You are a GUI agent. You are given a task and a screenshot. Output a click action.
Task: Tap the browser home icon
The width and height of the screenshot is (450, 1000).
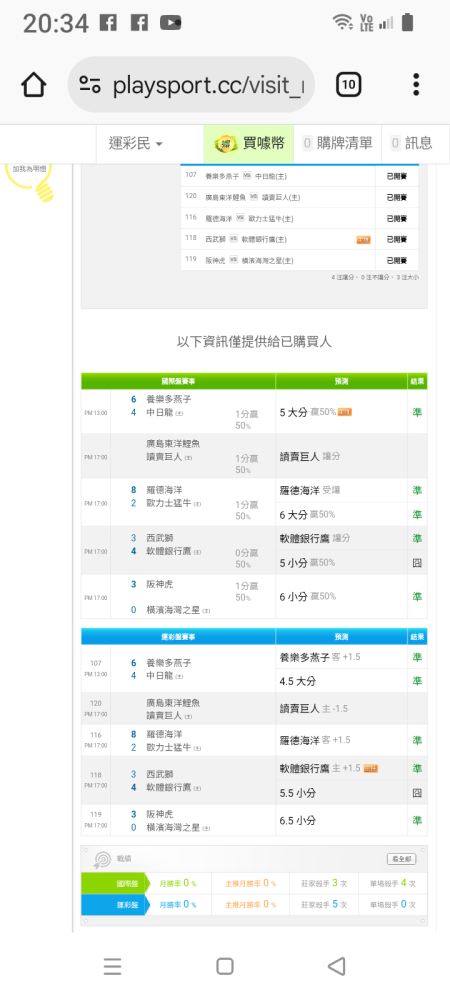point(34,85)
